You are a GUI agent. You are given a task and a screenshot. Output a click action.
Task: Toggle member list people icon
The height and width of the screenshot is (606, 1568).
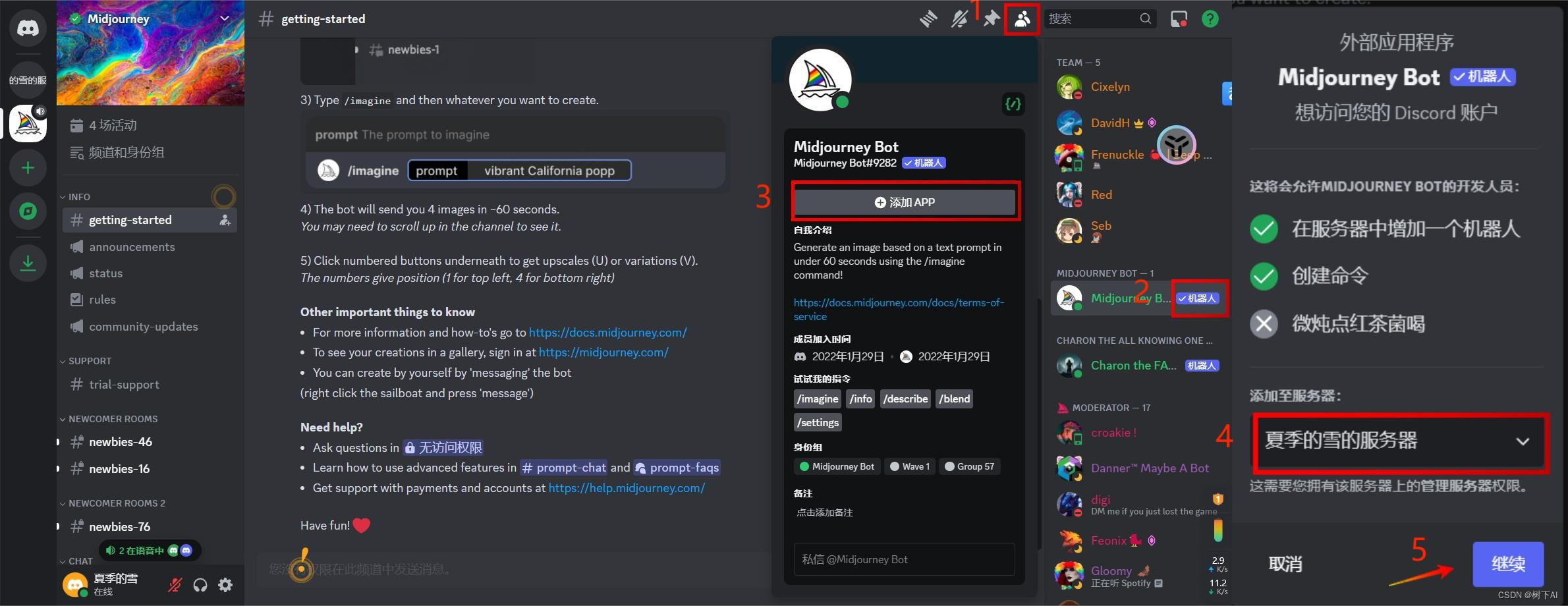[1022, 19]
